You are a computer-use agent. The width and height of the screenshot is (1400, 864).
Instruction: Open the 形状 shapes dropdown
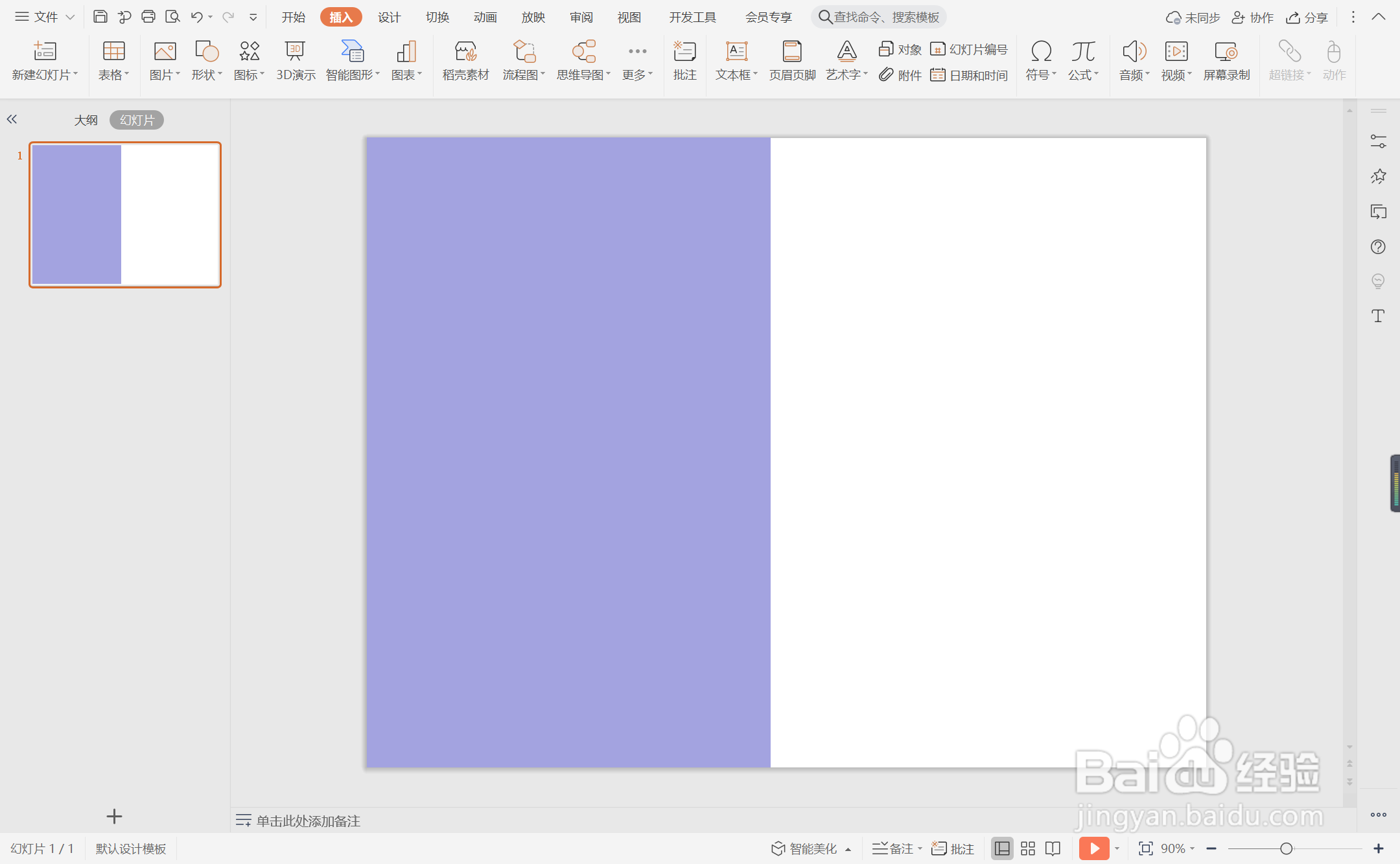coord(207,61)
